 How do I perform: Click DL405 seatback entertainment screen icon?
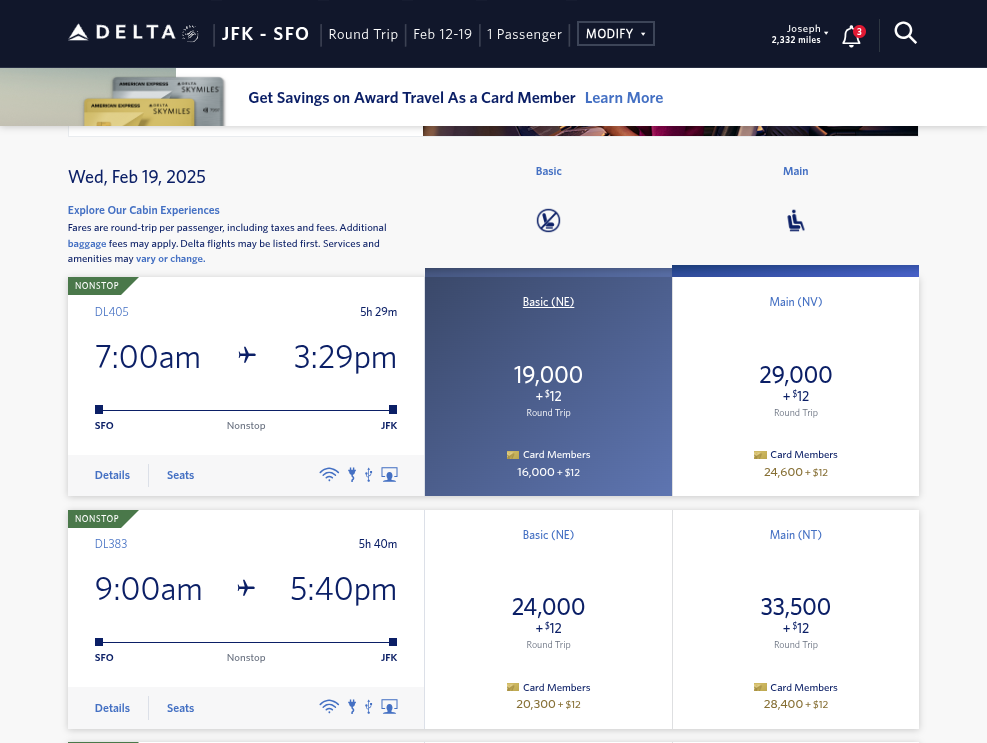390,474
